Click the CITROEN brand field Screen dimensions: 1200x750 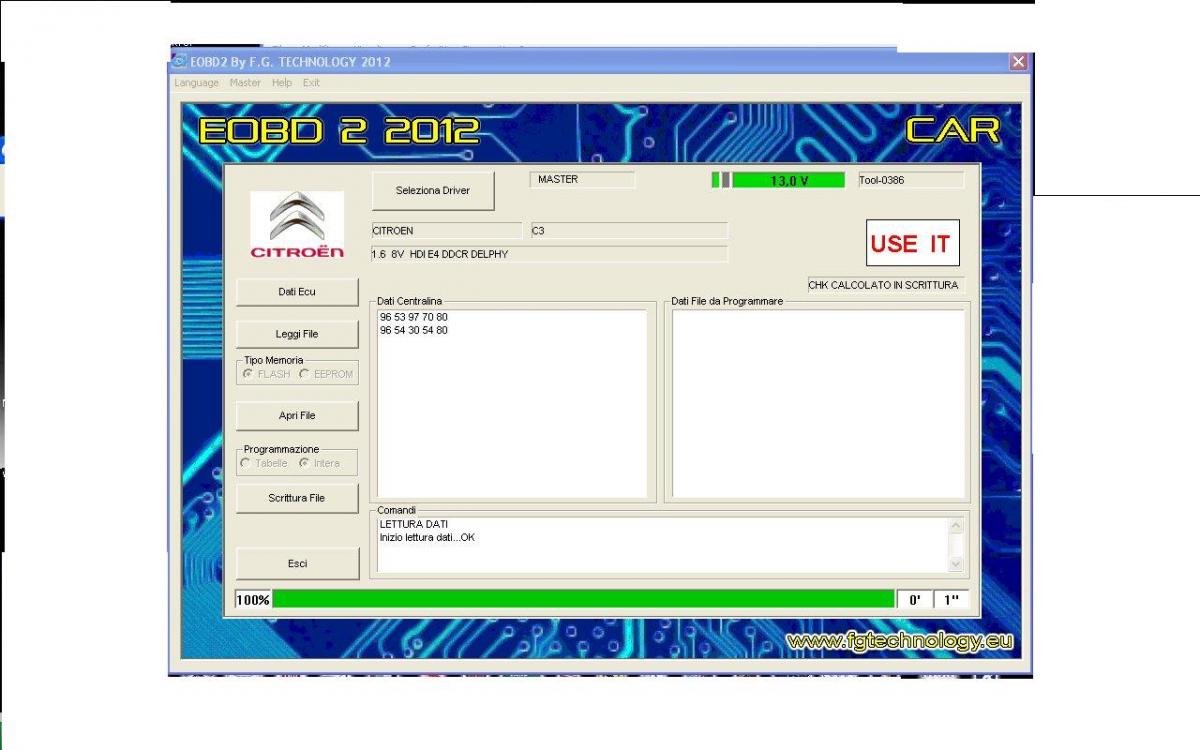click(446, 231)
